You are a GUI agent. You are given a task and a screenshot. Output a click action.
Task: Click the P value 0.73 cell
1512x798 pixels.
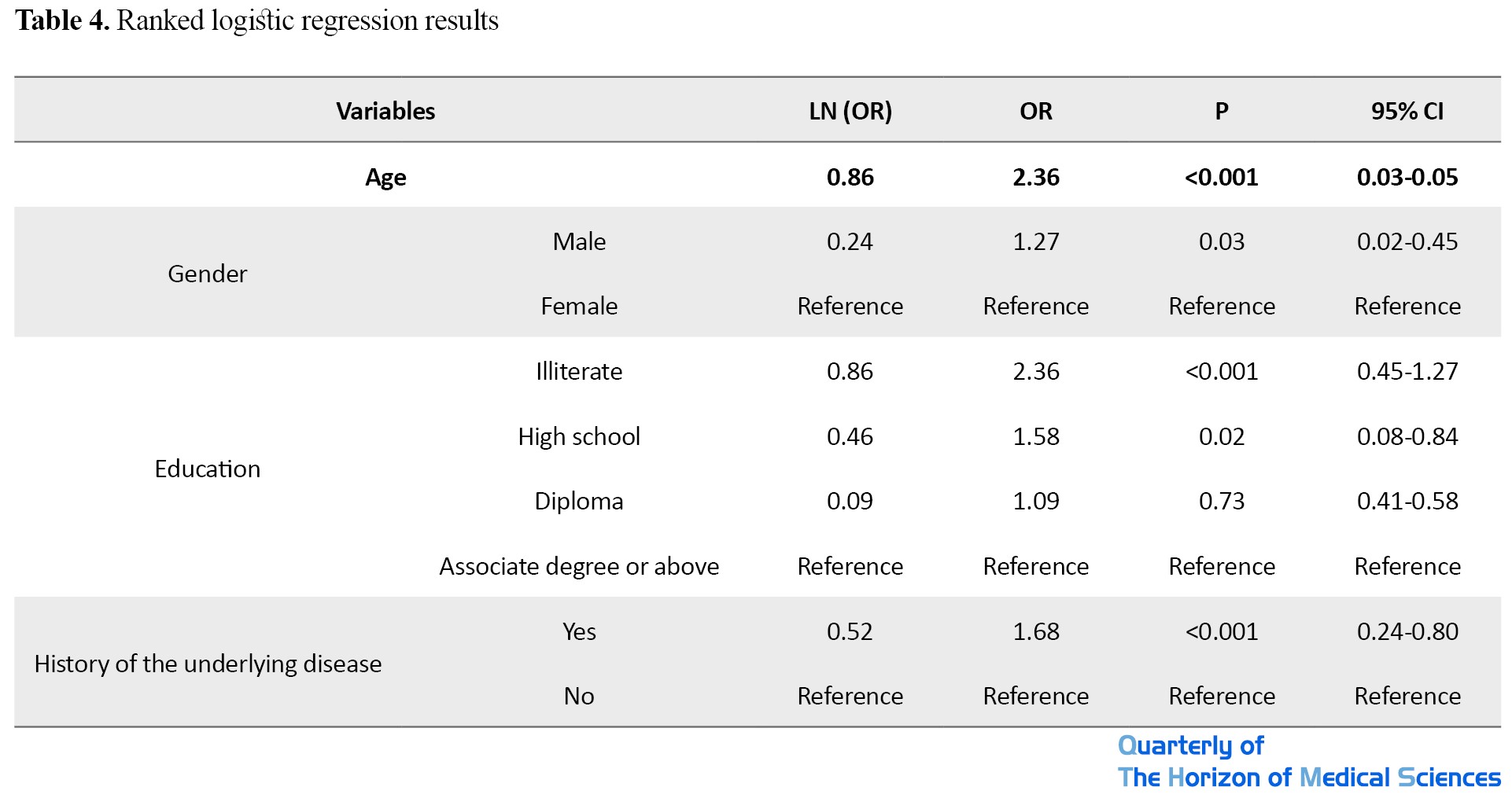tap(1221, 501)
